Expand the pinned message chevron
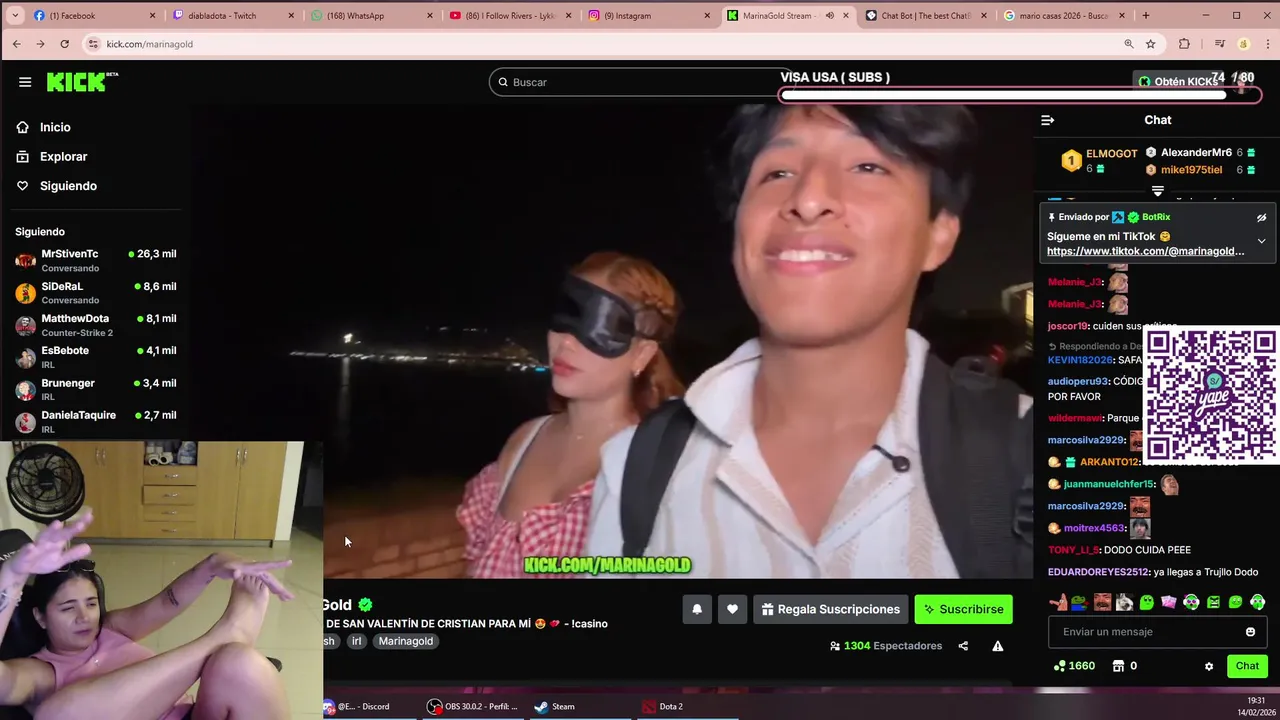The image size is (1280, 720). point(1261,241)
